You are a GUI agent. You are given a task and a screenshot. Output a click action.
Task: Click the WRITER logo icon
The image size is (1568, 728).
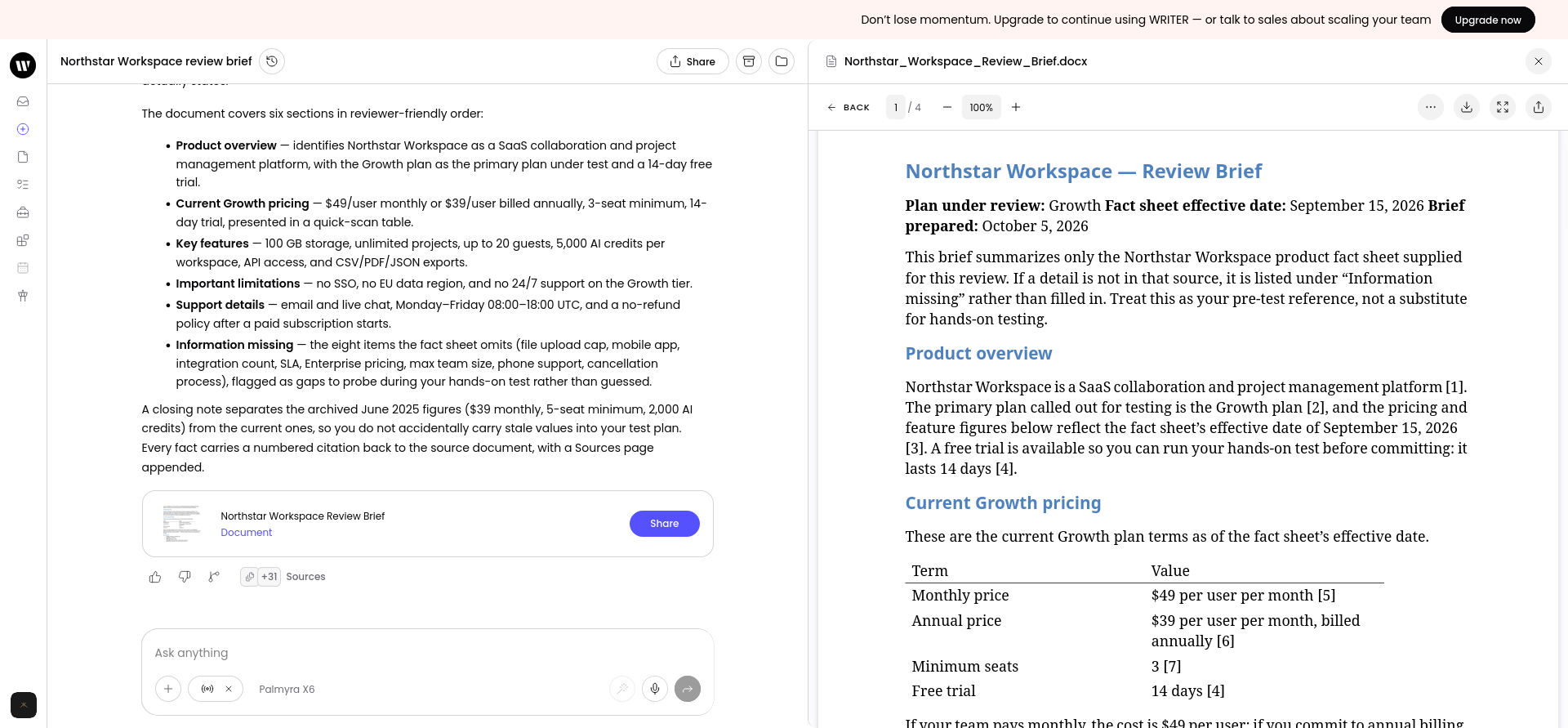[x=23, y=65]
